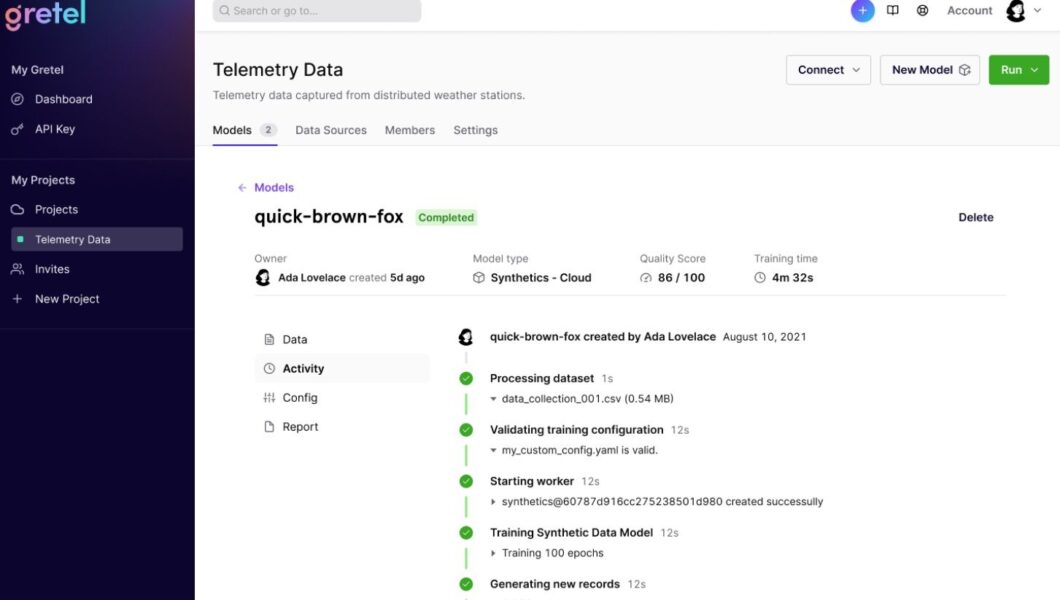The image size is (1060, 600).
Task: Click the blue plus create button
Action: 862,11
